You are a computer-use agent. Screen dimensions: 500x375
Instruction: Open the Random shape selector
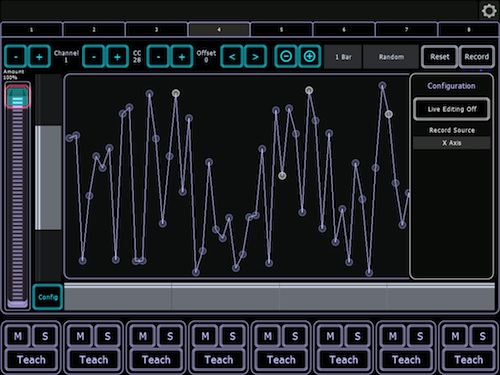391,57
